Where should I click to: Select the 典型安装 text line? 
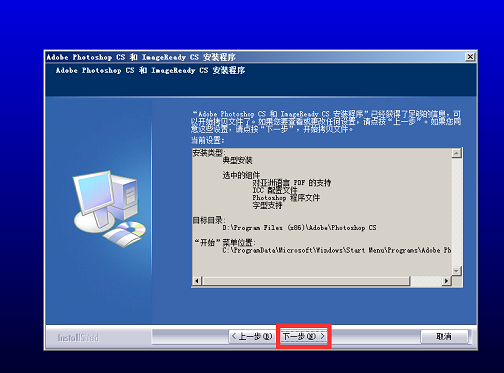click(x=237, y=161)
